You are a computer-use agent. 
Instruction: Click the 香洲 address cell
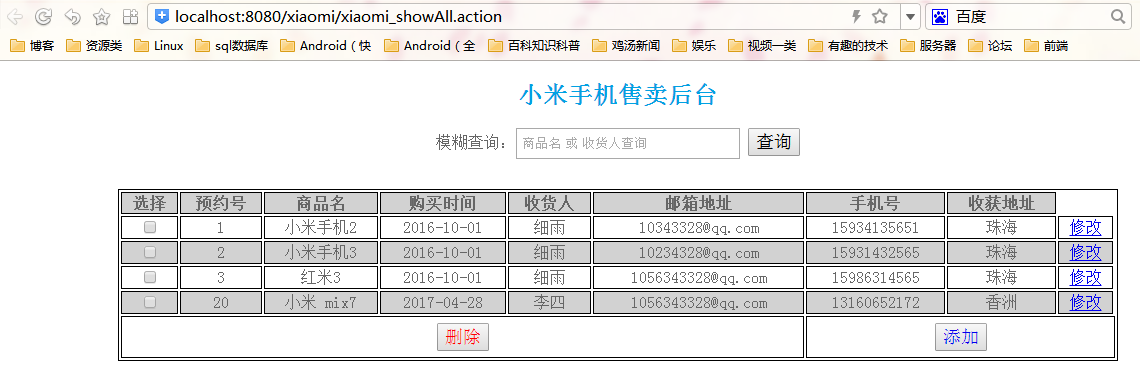click(x=1001, y=302)
